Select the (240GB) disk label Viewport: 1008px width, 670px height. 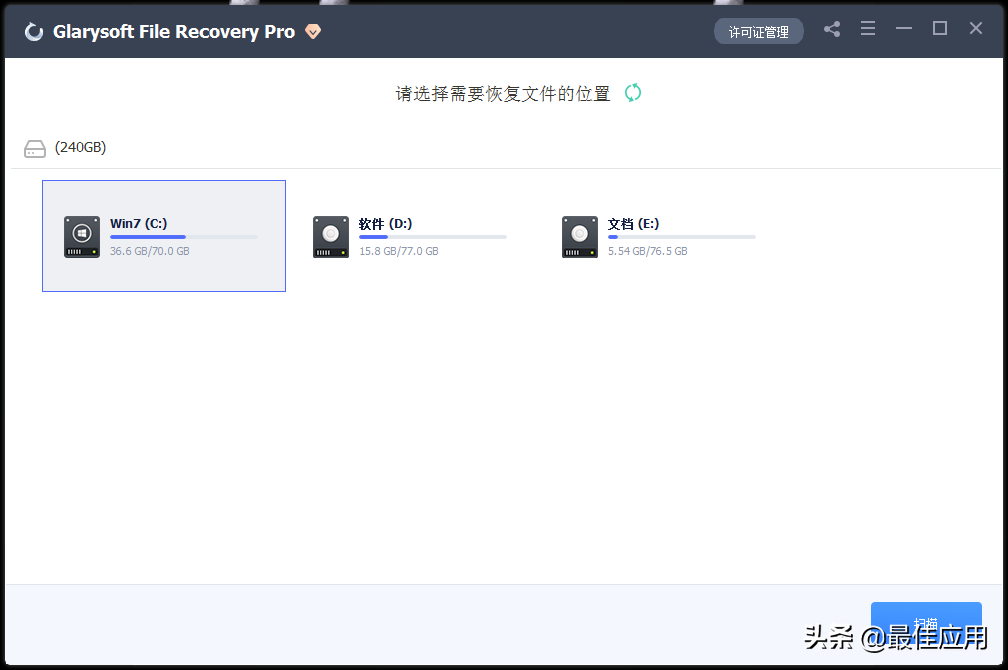[x=80, y=147]
